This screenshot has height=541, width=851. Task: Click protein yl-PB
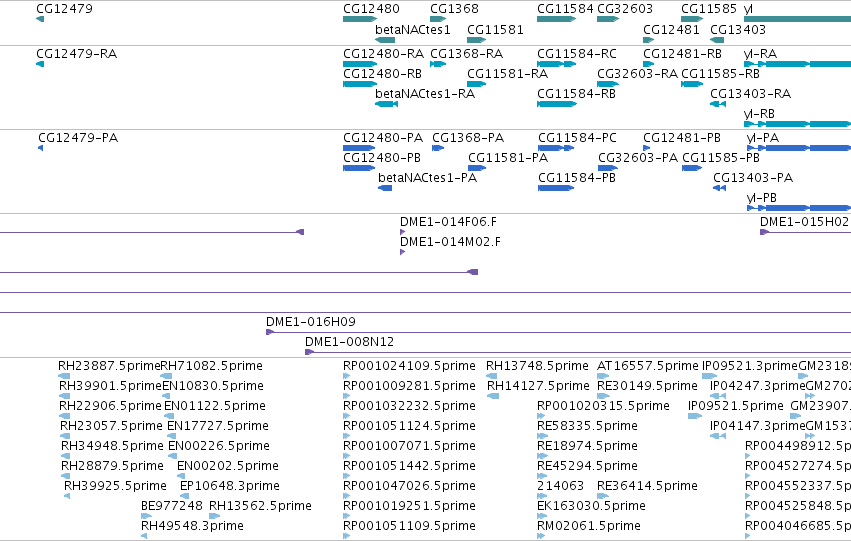pos(761,198)
